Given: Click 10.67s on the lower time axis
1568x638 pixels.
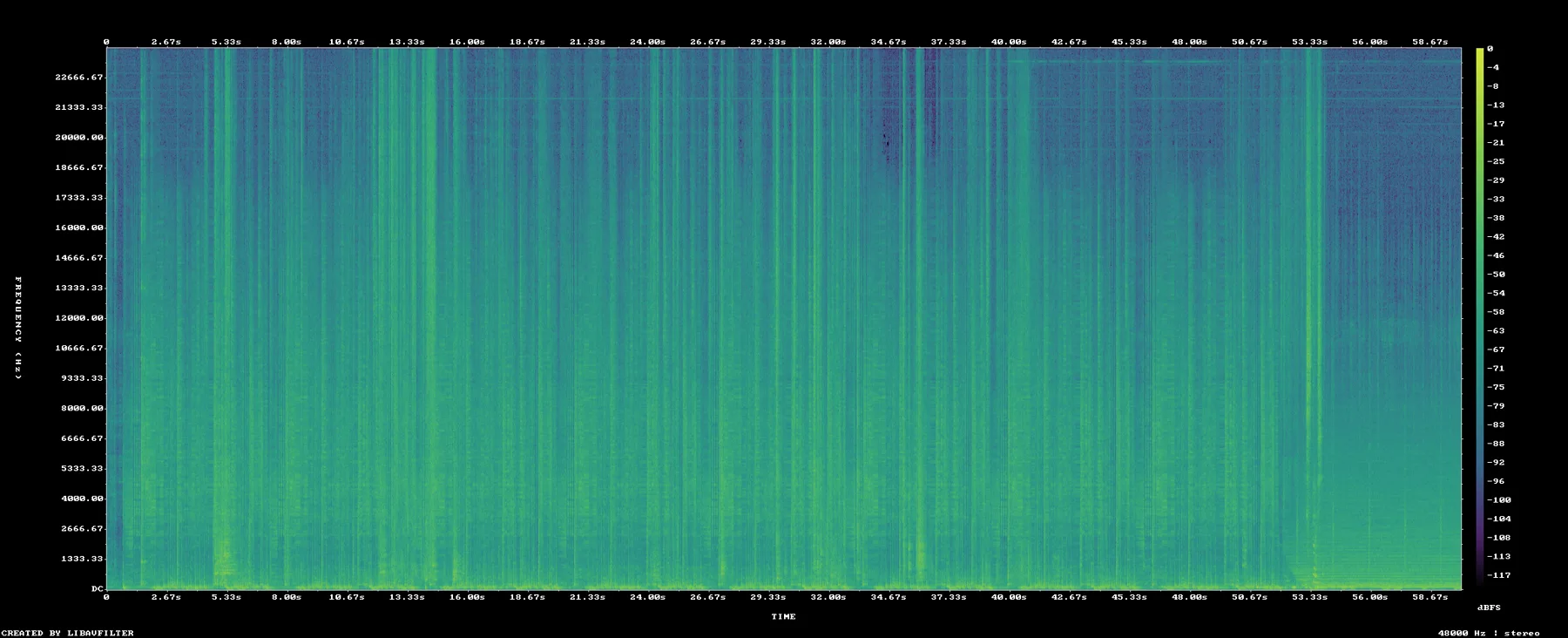Looking at the screenshot, I should 346,597.
